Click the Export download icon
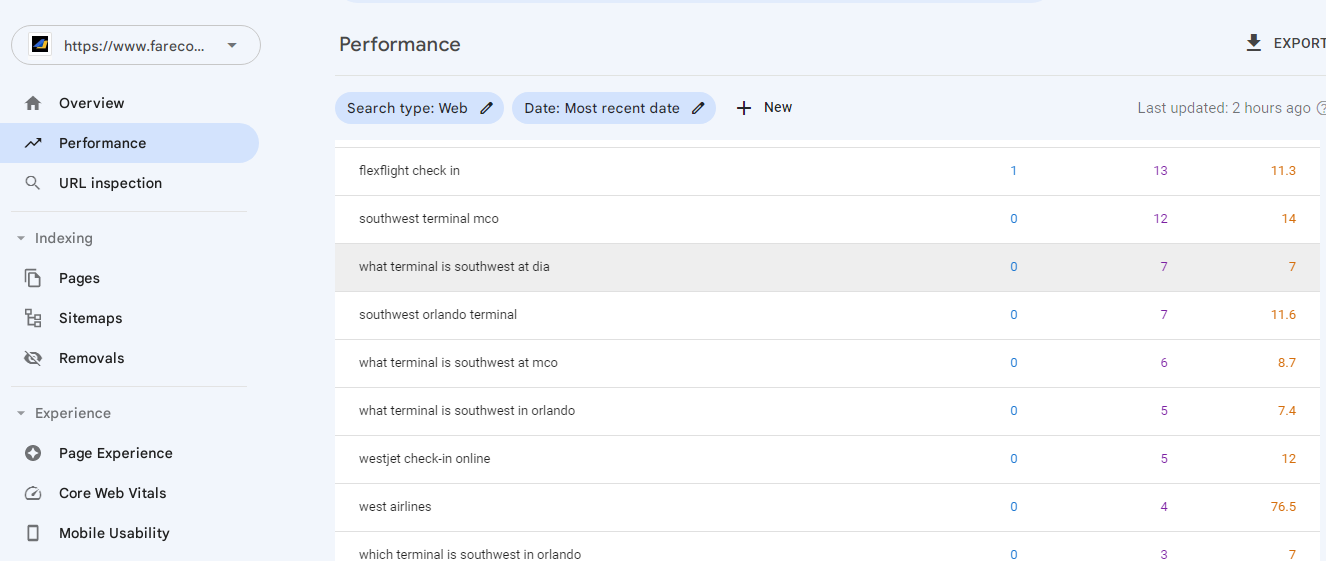Screen dimensions: 1326x561 [x=1253, y=43]
